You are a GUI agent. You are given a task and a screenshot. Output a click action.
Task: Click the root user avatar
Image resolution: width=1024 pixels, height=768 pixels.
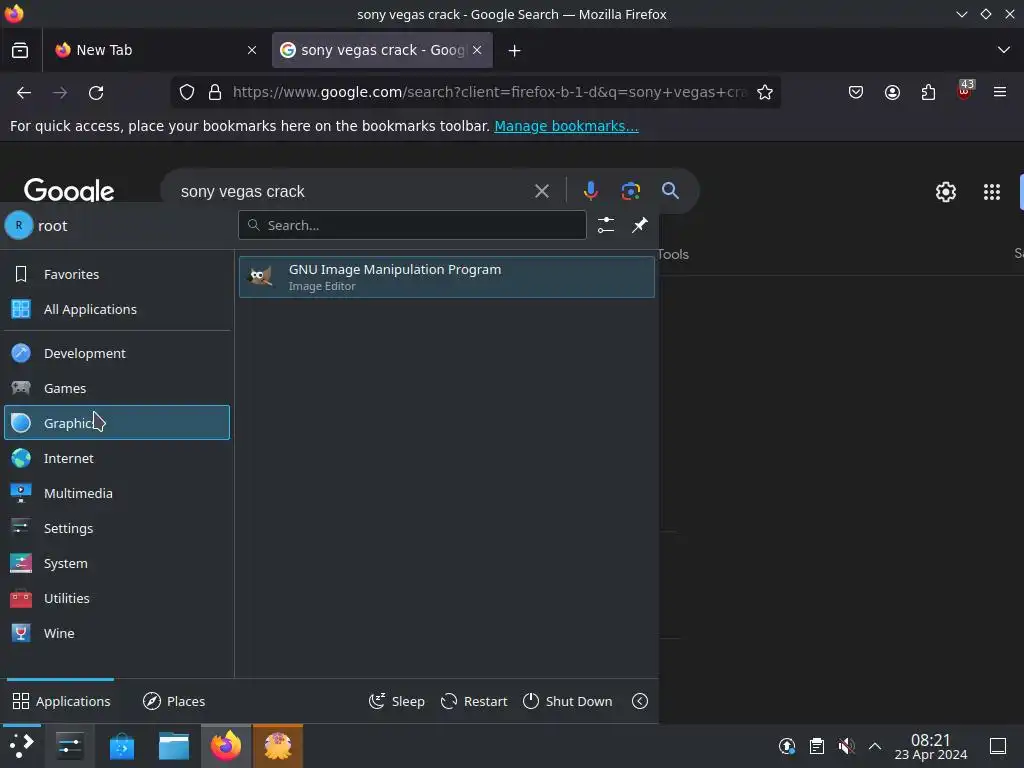pos(19,226)
